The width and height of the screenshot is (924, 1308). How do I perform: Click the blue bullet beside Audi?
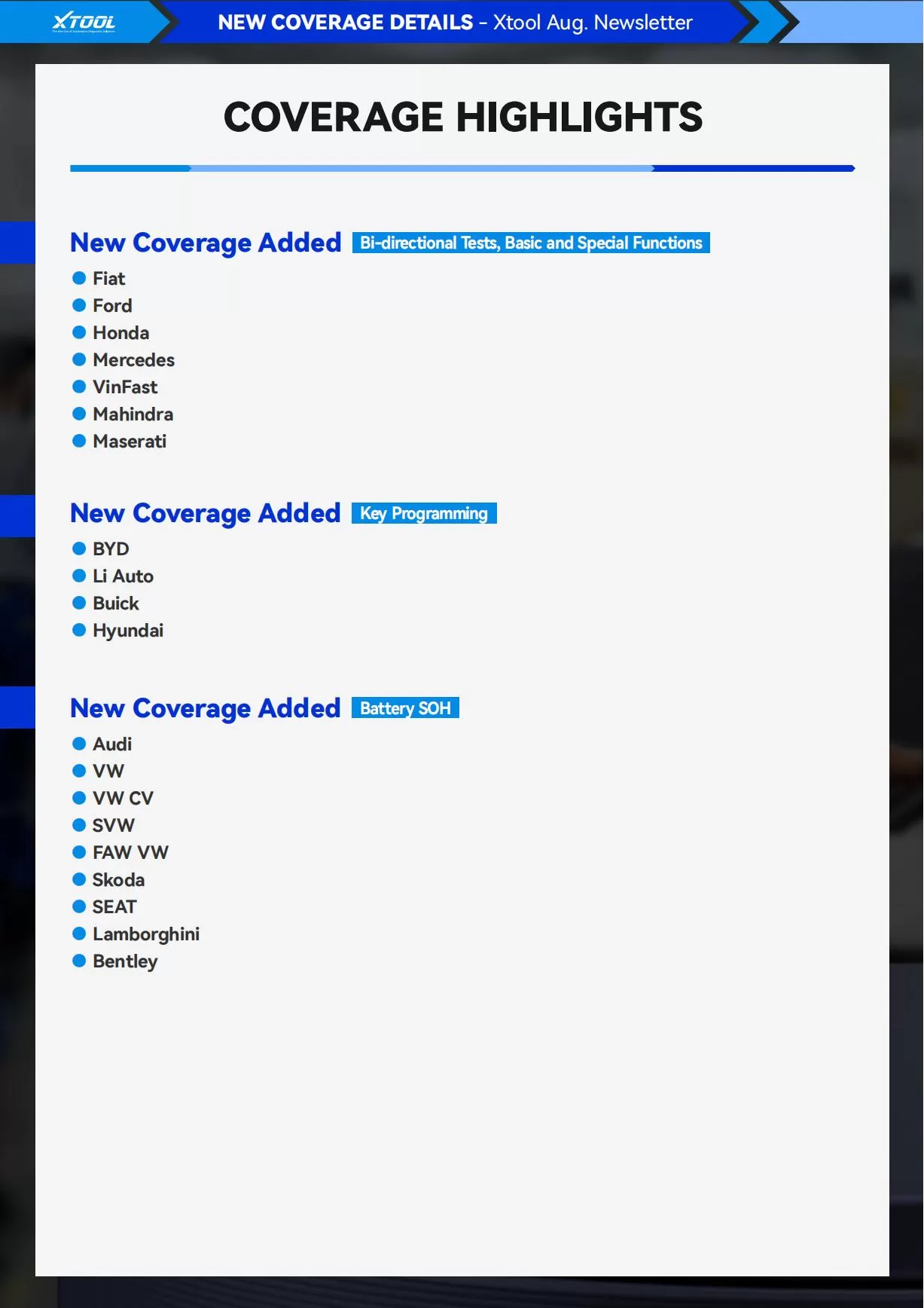coord(79,744)
